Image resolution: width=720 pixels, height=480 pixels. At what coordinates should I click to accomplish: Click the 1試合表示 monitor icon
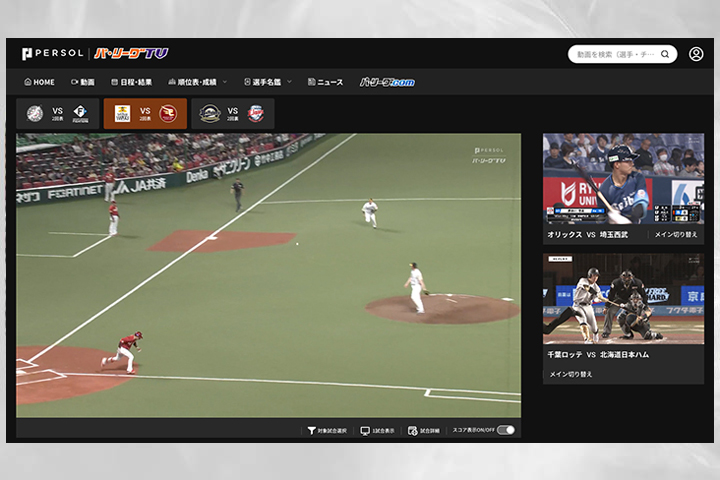[365, 430]
